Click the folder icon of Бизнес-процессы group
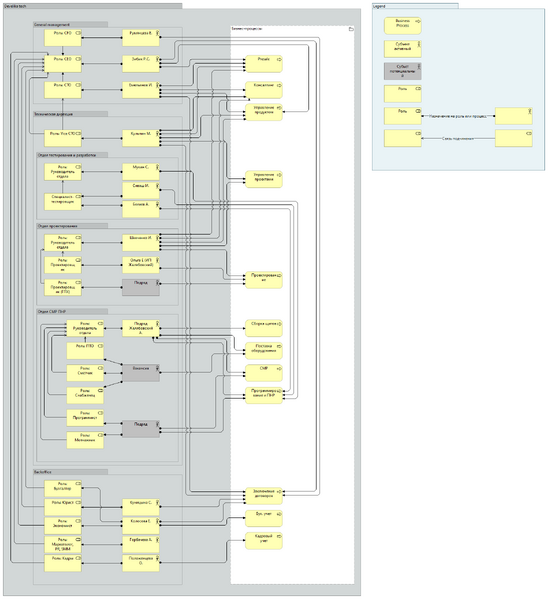 [x=351, y=29]
